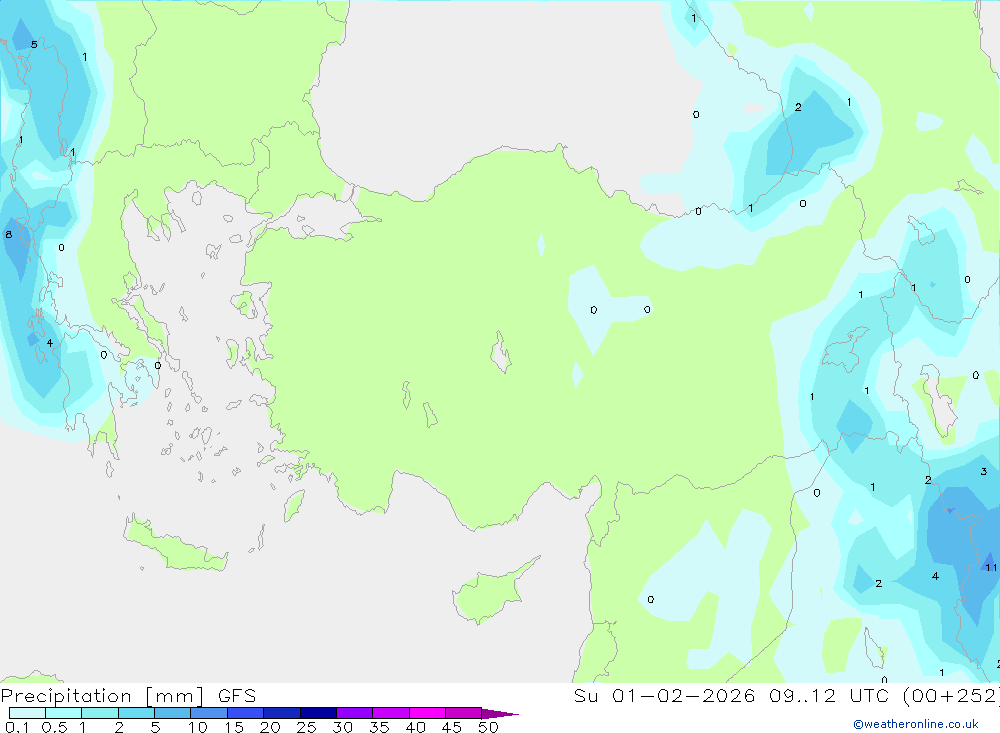Image resolution: width=1000 pixels, height=733 pixels.
Task: Pick the 10–15 mm legend swatch
Action: 209,713
